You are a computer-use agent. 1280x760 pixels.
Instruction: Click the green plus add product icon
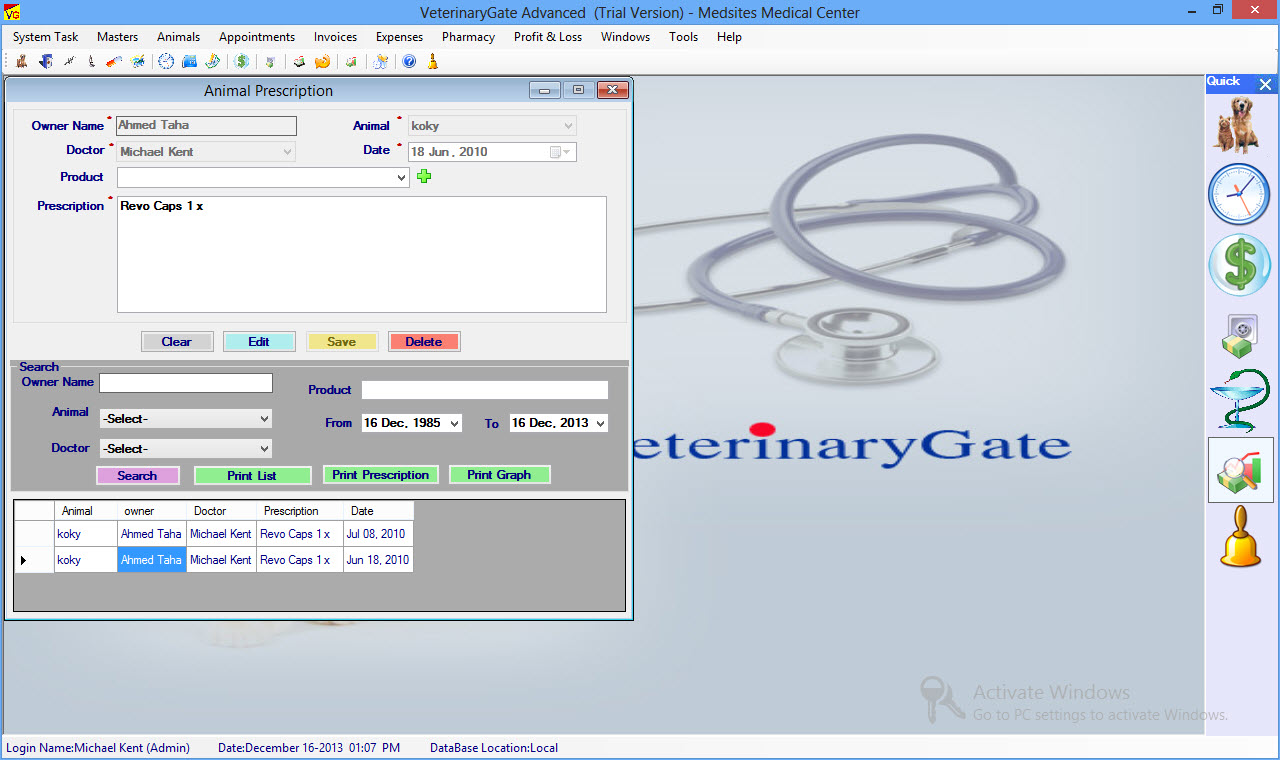pyautogui.click(x=424, y=177)
